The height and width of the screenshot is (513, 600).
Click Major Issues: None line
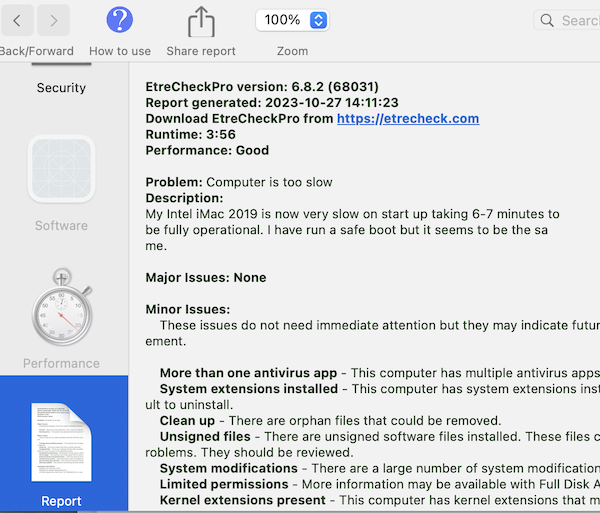[206, 277]
